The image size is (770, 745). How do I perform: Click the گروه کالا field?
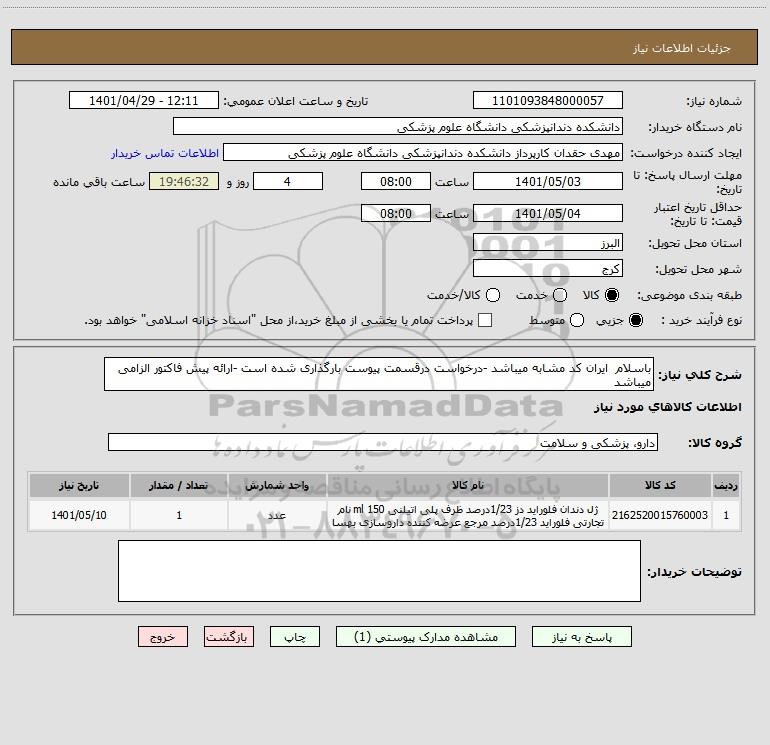click(x=383, y=442)
